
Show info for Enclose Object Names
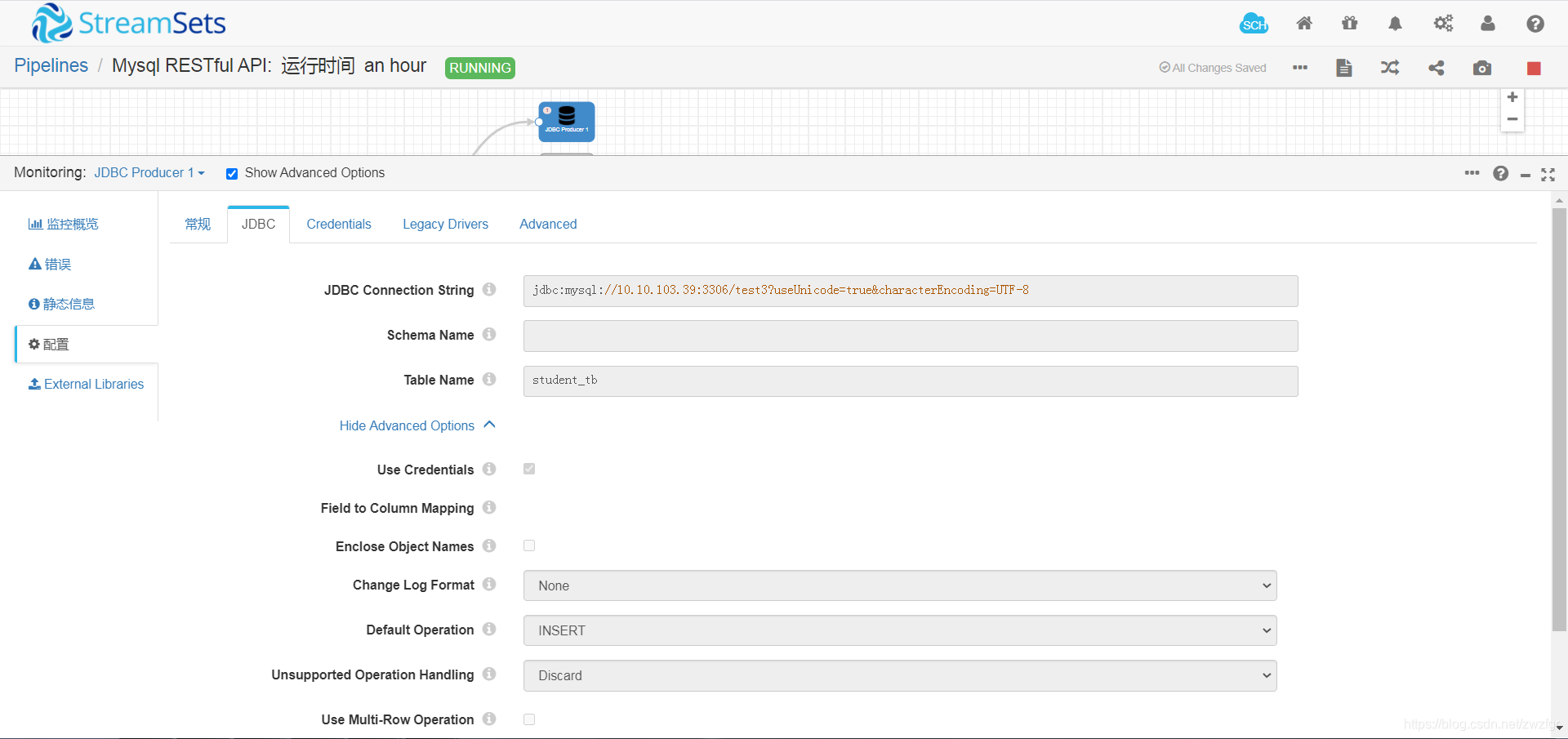489,545
